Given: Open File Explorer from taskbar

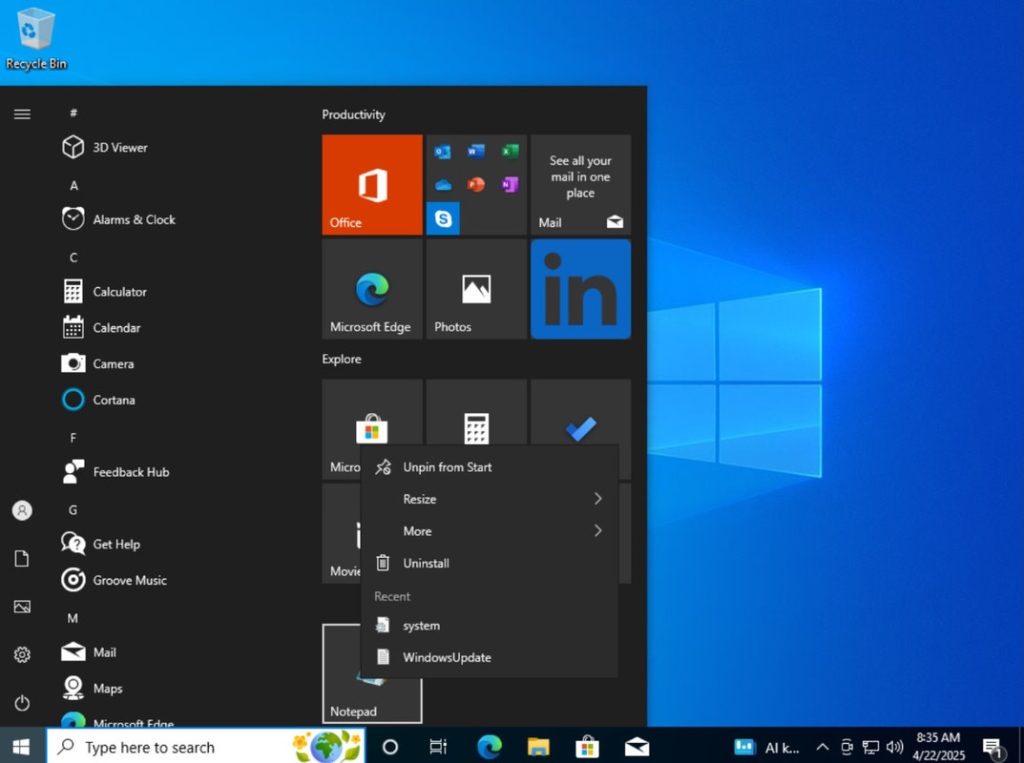Looking at the screenshot, I should [538, 746].
